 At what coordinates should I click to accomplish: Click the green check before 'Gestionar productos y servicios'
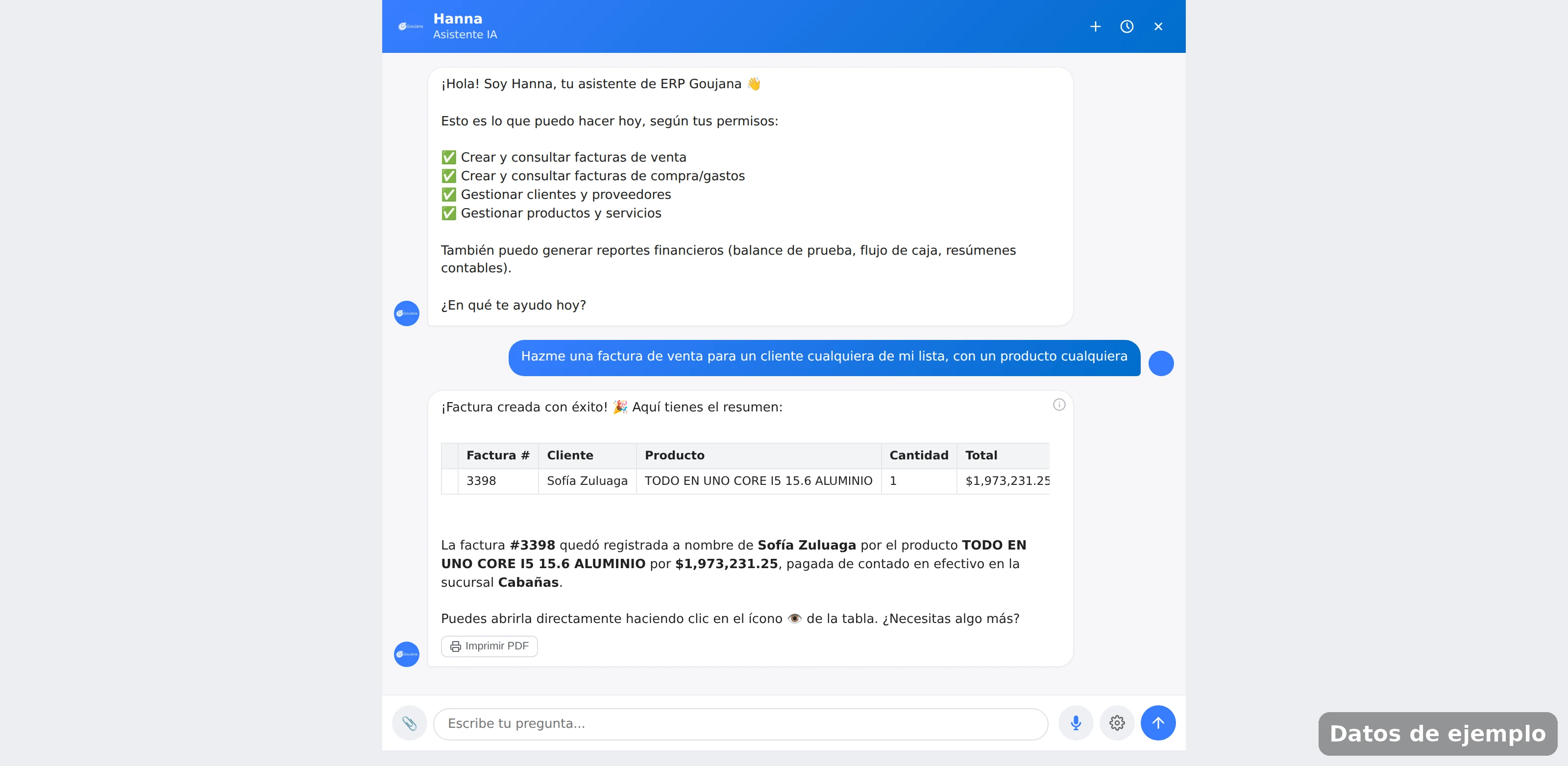[x=449, y=213]
